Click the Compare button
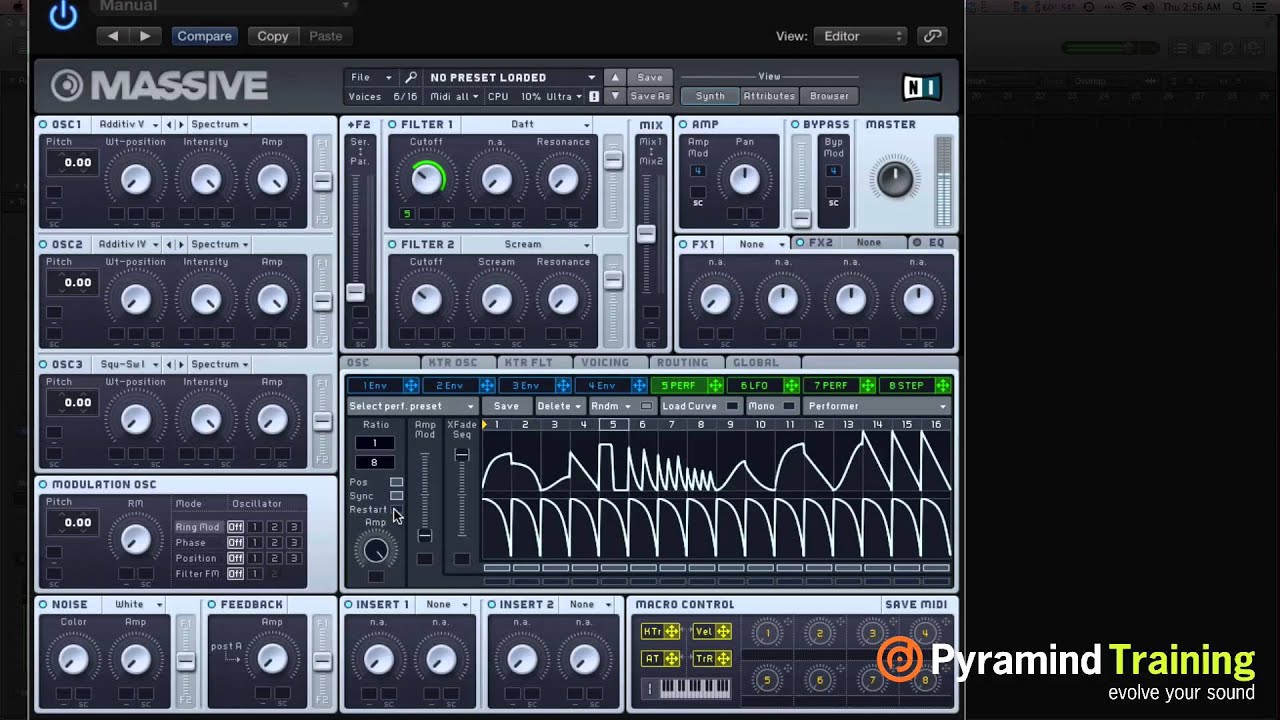This screenshot has height=720, width=1280. pyautogui.click(x=204, y=36)
